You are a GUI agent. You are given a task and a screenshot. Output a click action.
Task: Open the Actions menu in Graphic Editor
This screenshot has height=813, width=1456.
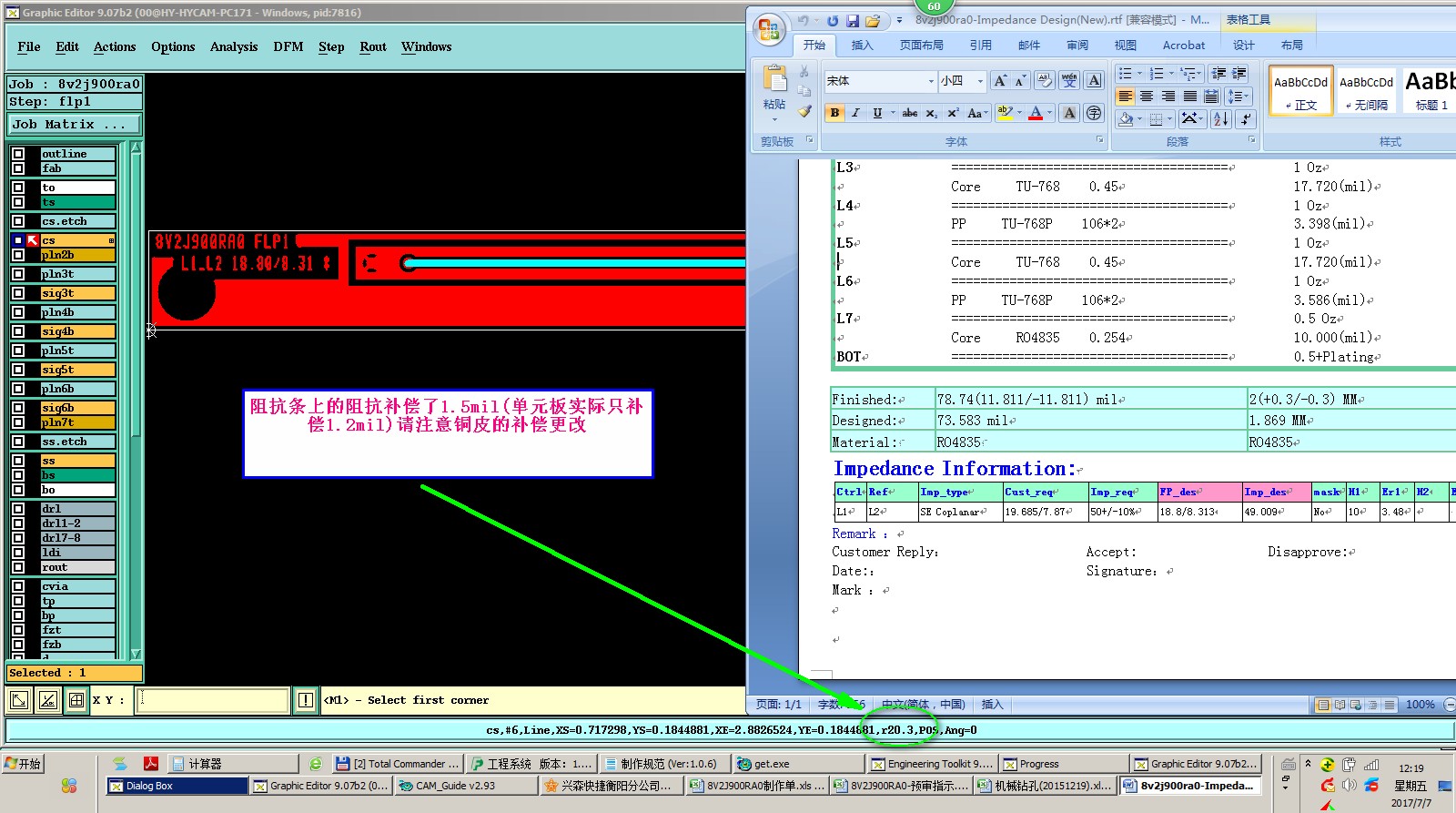115,47
